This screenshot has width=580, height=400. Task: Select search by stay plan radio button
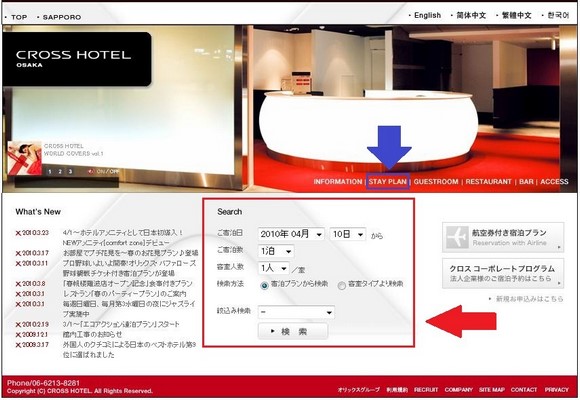click(x=264, y=285)
